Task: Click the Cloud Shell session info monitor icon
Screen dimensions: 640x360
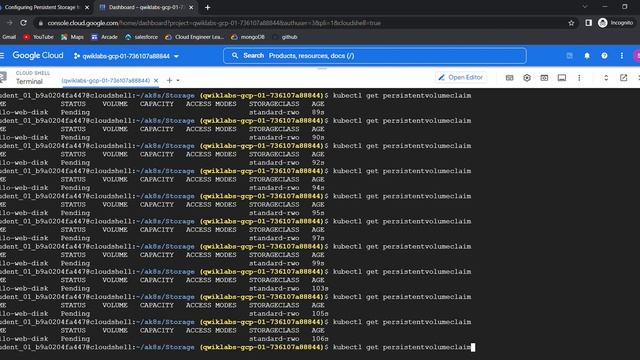Action: [562, 78]
